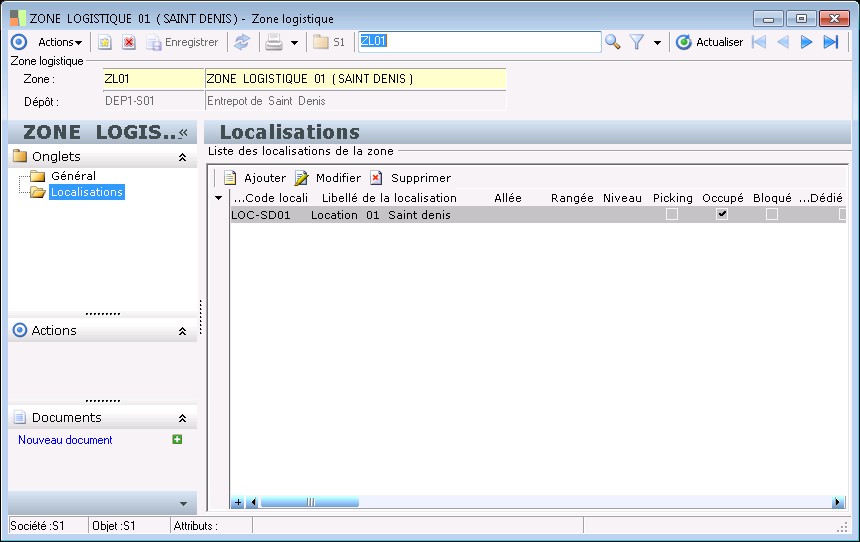Click the print icon in toolbar
This screenshot has width=860, height=542.
(x=273, y=42)
